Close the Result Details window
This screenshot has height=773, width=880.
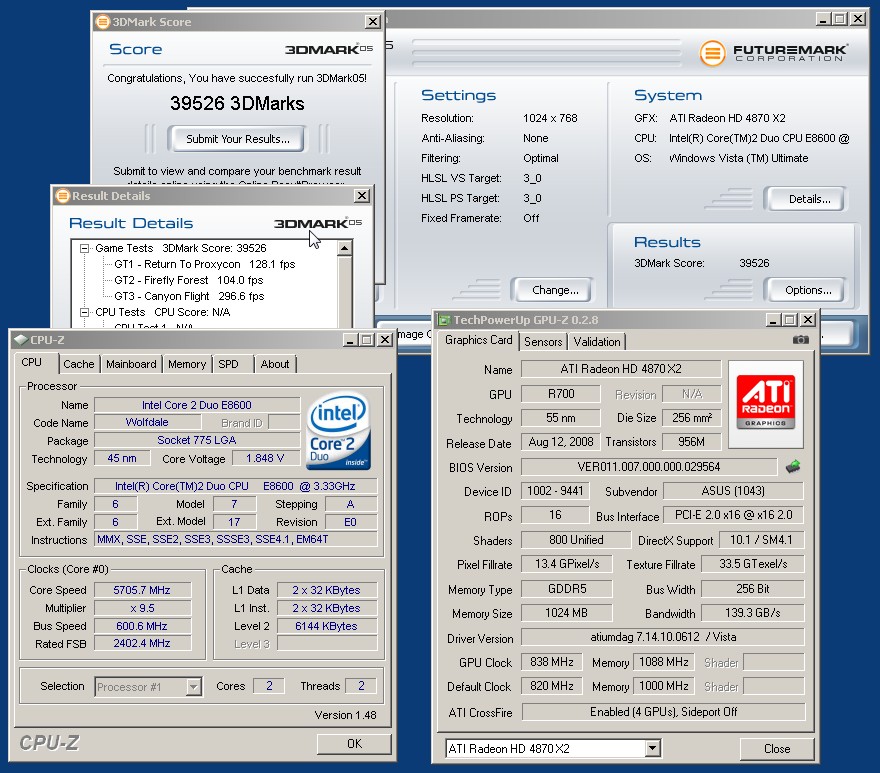(362, 196)
